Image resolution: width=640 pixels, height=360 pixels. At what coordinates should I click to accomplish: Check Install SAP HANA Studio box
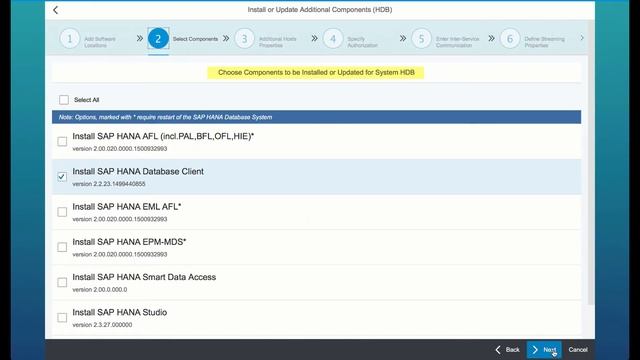coord(62,318)
